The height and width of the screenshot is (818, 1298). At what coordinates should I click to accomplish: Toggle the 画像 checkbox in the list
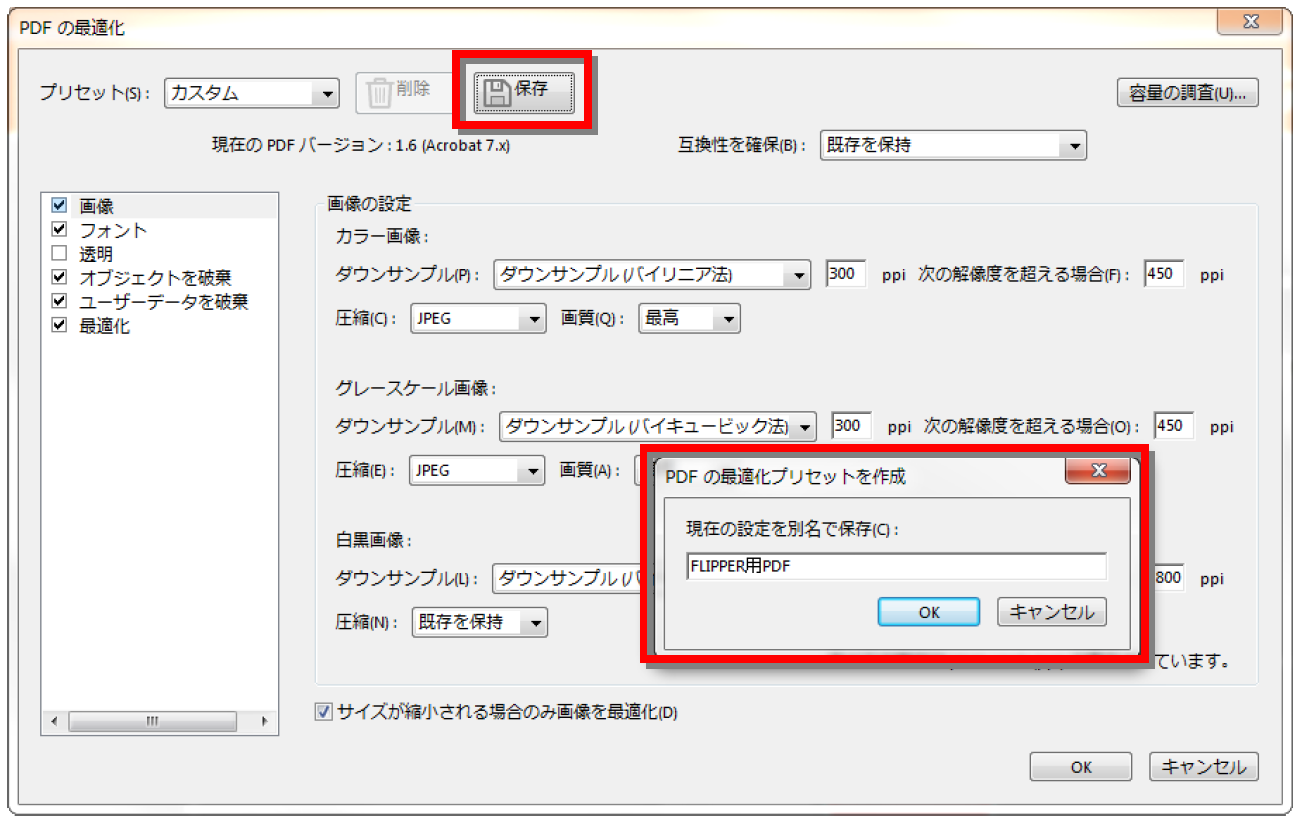[x=60, y=206]
